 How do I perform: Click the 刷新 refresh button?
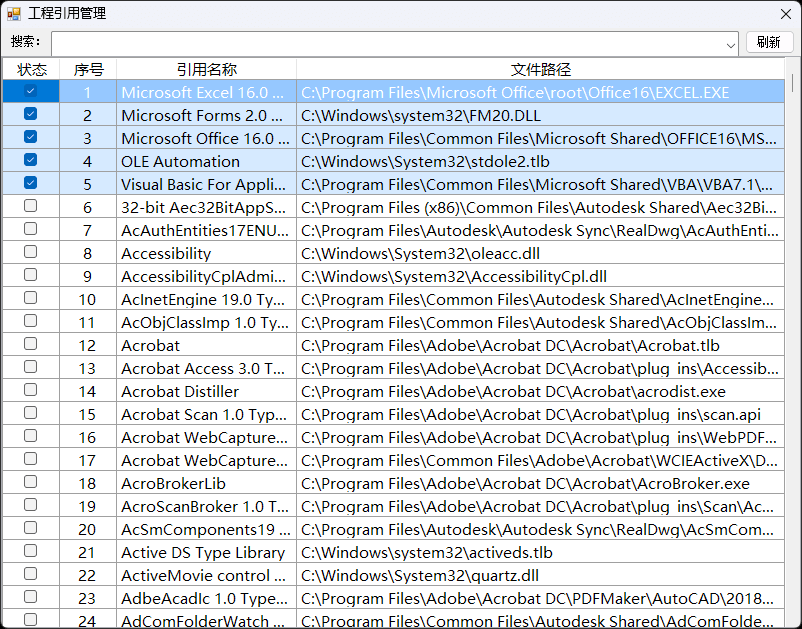[769, 42]
